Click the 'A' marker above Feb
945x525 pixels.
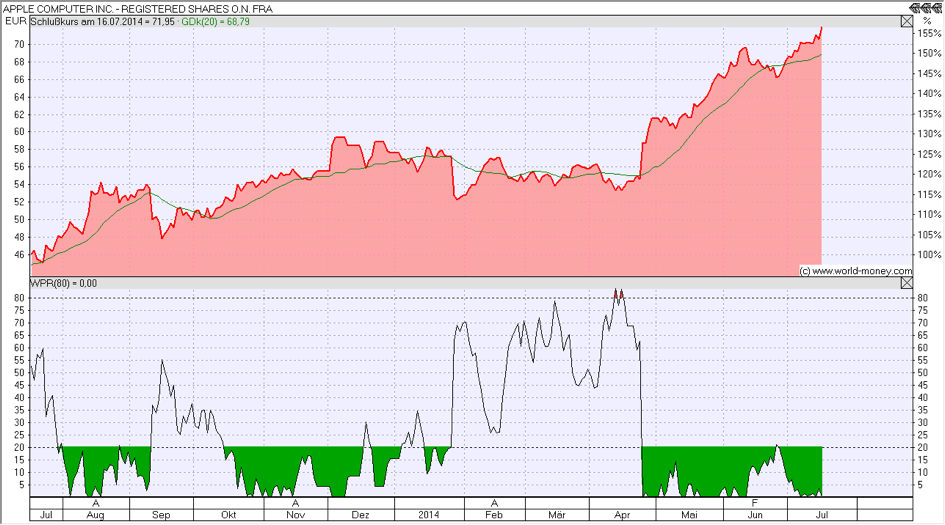(x=494, y=503)
